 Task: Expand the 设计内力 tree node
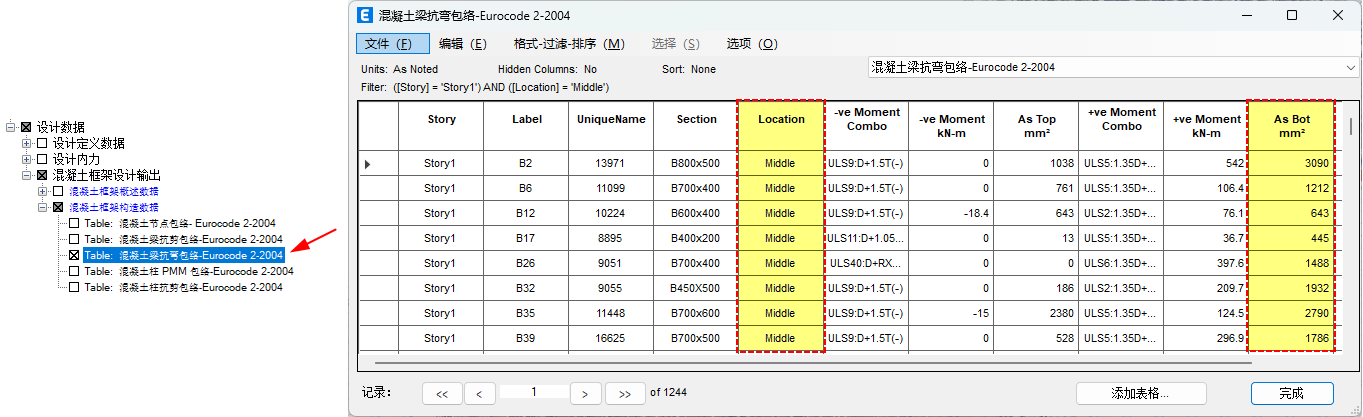pyautogui.click(x=26, y=159)
